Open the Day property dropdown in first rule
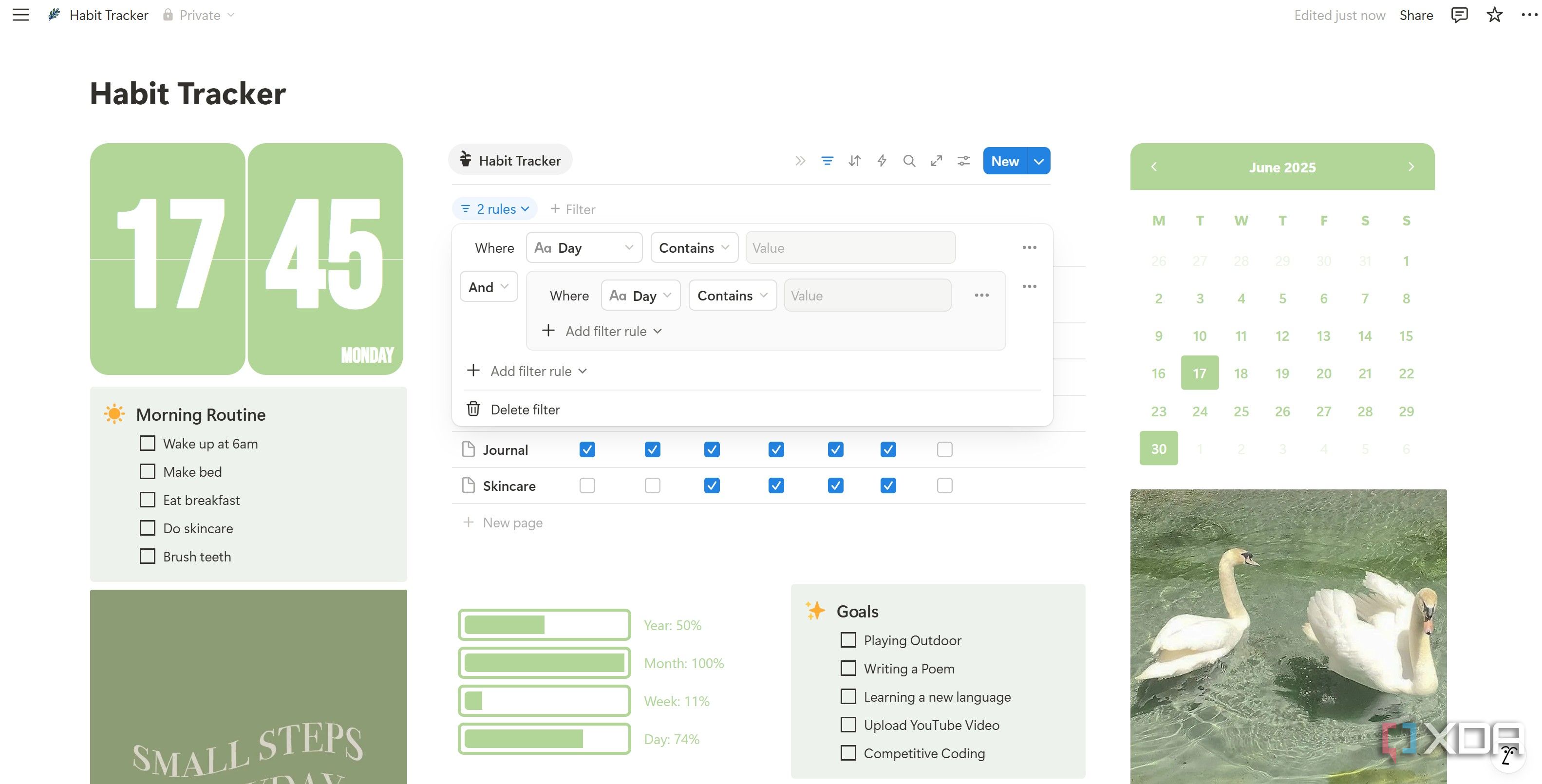Image resolution: width=1542 pixels, height=784 pixels. (584, 247)
